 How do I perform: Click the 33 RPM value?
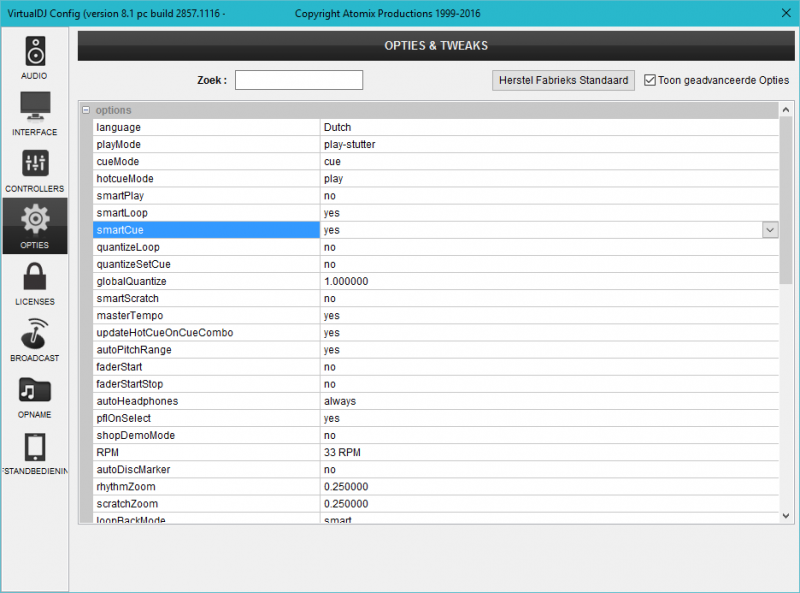click(x=342, y=453)
